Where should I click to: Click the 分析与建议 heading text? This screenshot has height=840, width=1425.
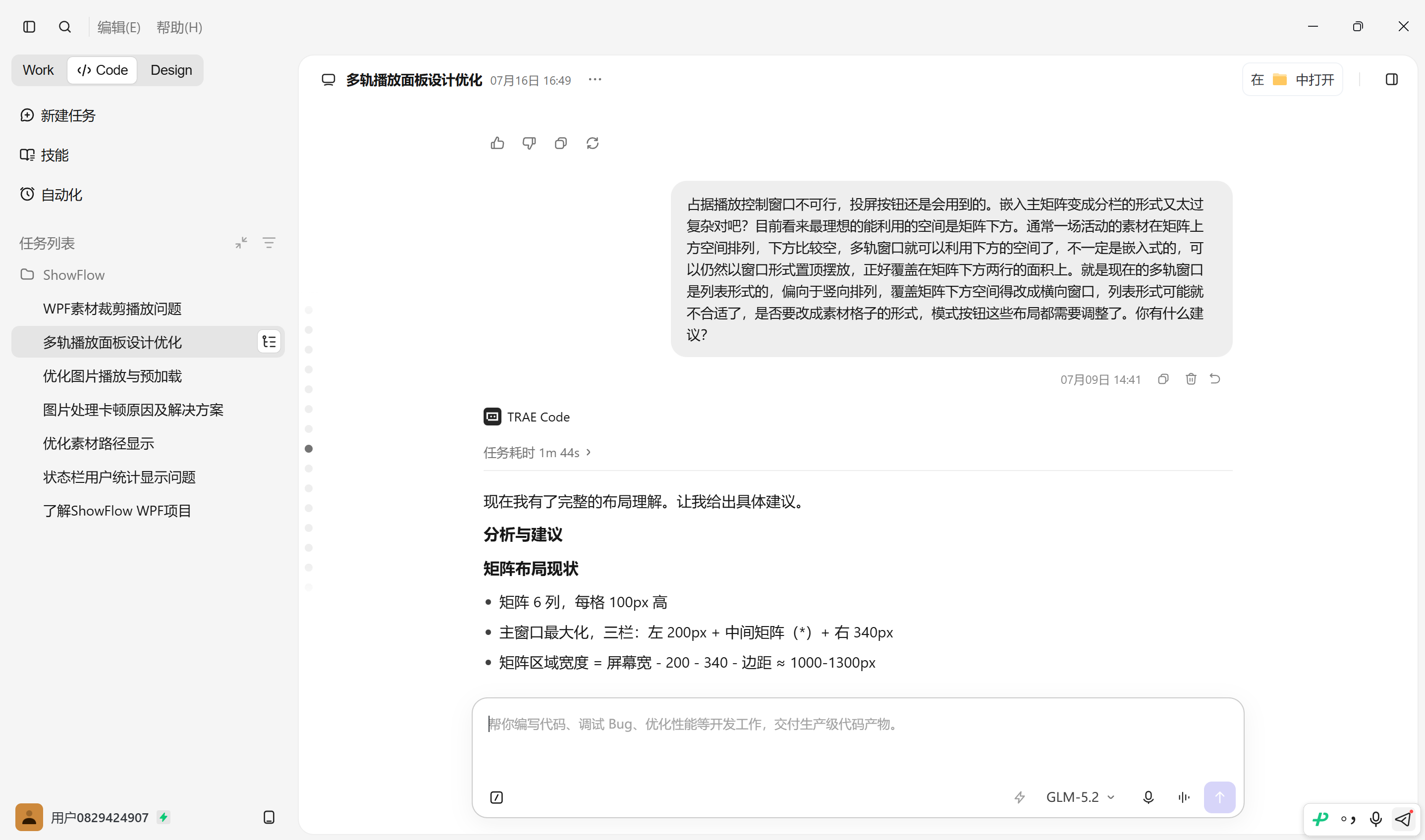pos(523,534)
